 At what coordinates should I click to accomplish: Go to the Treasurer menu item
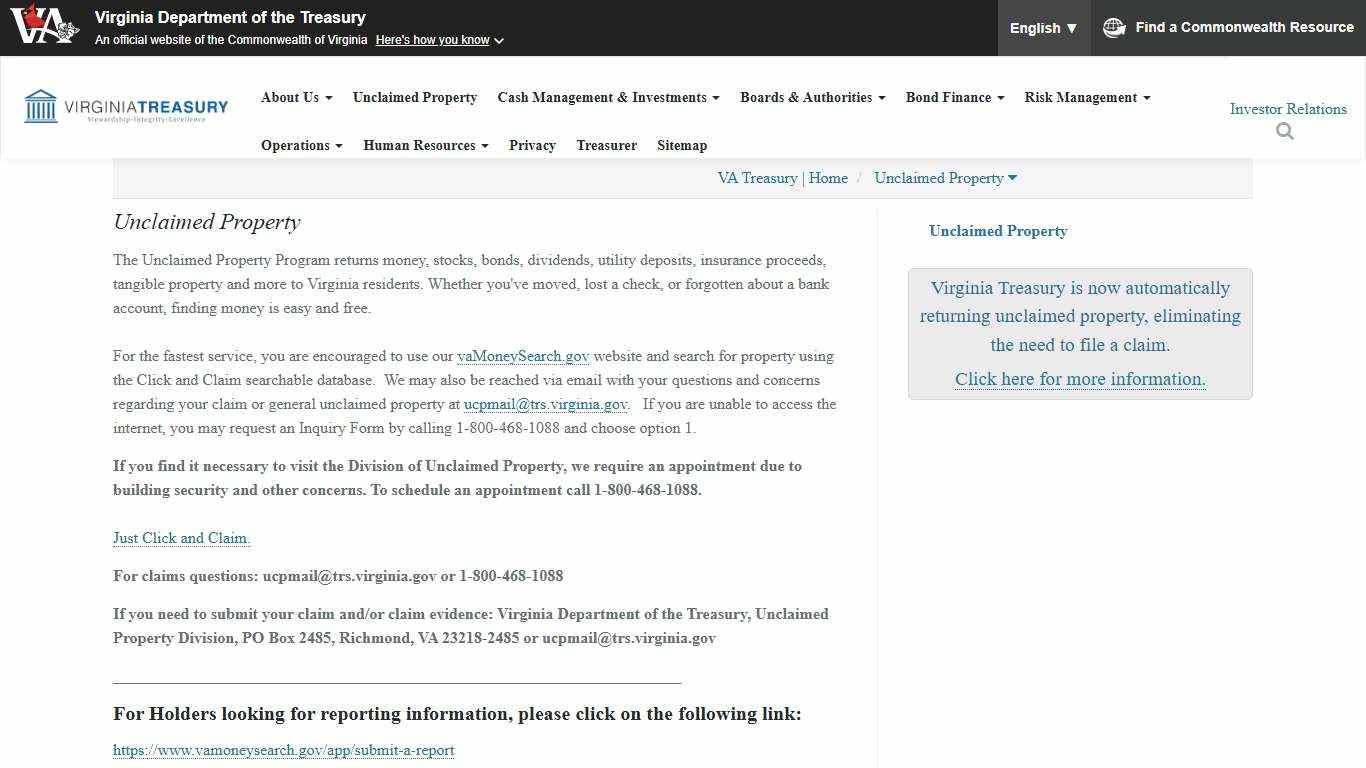pos(606,145)
